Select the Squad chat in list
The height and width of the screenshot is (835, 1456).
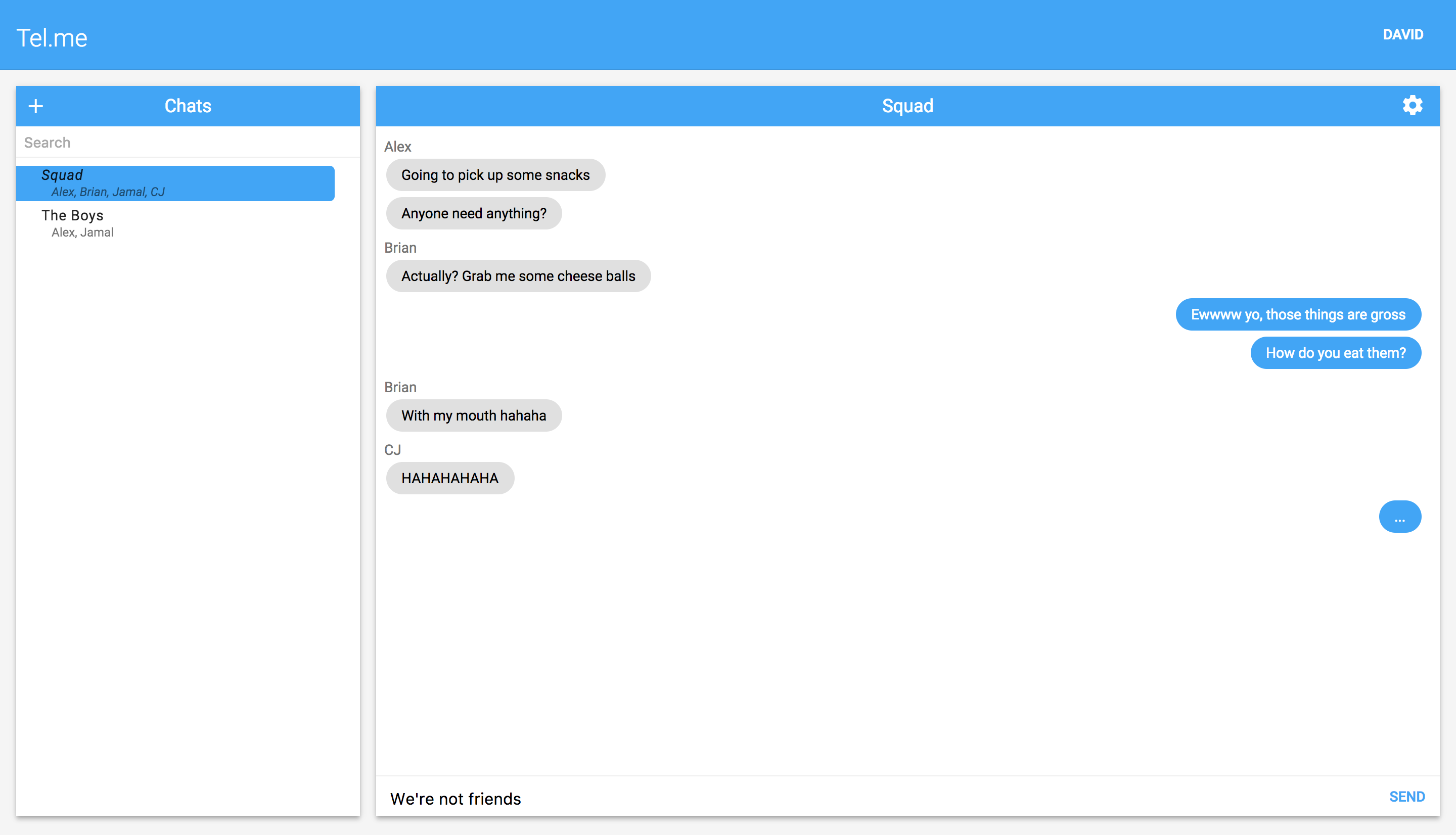pos(175,183)
